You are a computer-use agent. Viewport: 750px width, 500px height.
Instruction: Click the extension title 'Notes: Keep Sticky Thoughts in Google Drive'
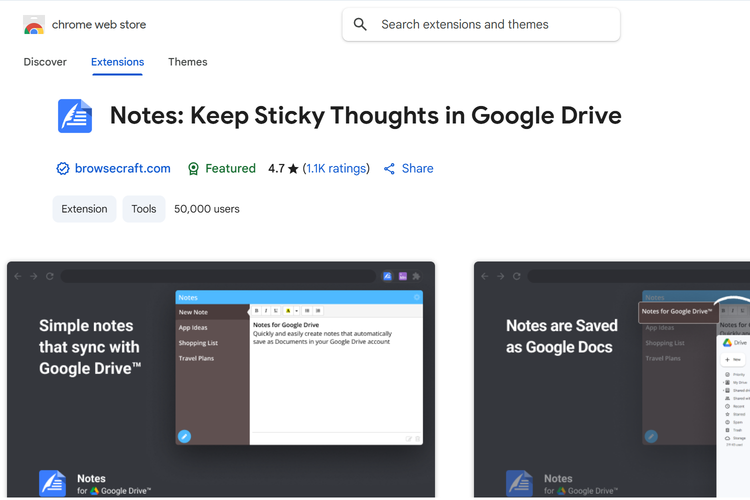tap(365, 116)
